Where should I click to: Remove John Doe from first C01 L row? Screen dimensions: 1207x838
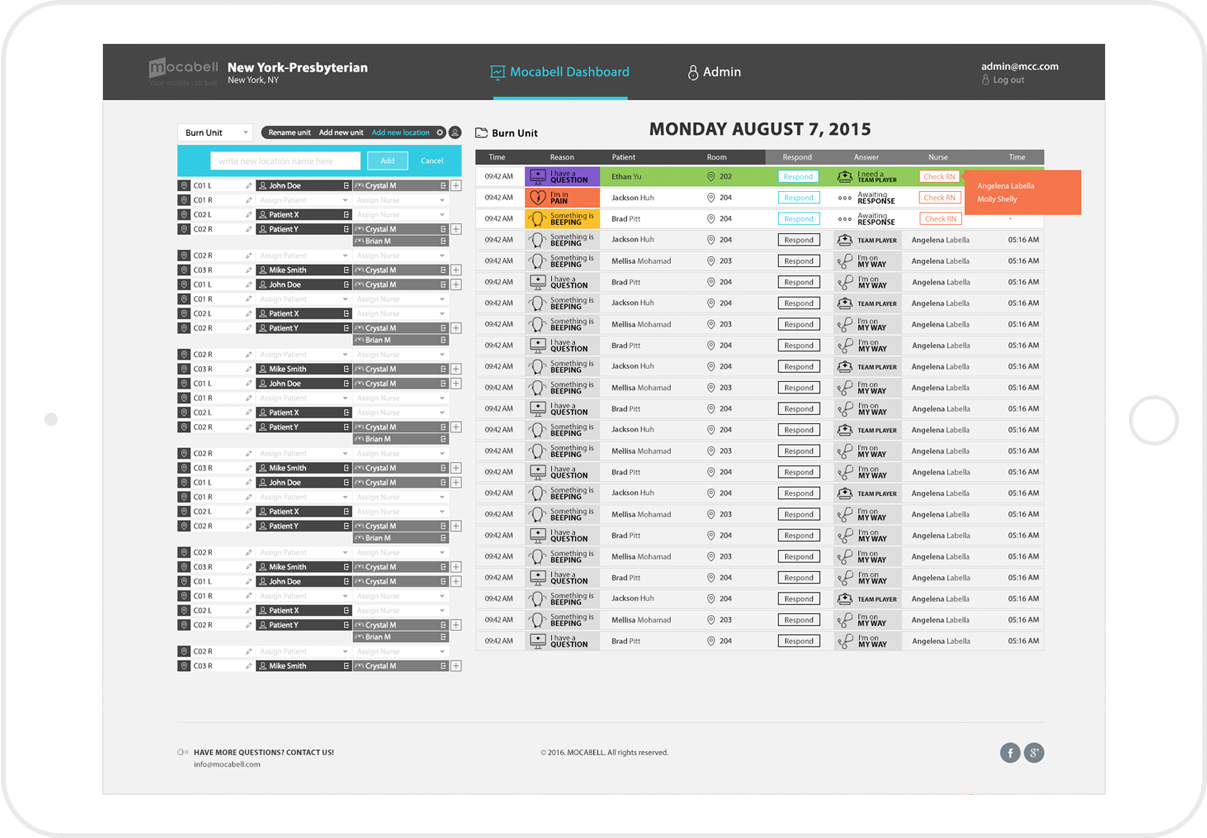[x=346, y=186]
